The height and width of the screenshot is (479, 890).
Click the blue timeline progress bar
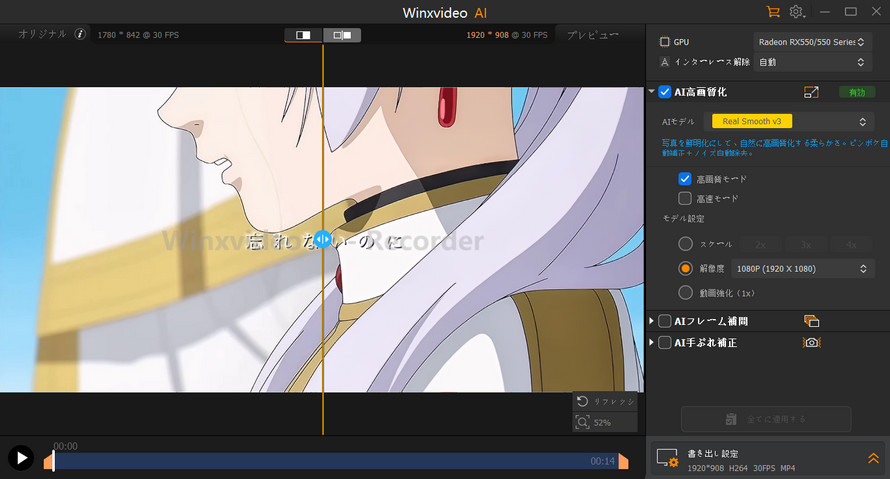336,461
